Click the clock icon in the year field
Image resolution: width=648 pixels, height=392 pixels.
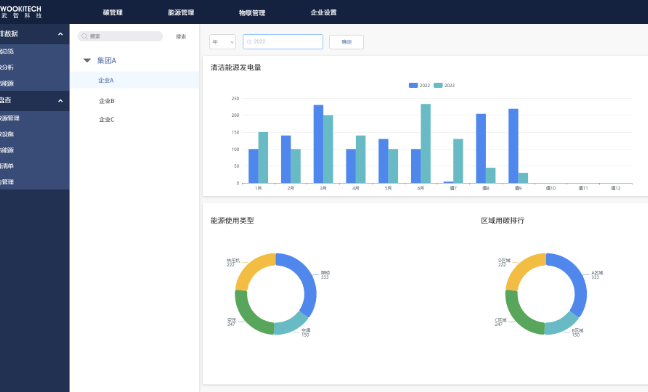[249, 42]
